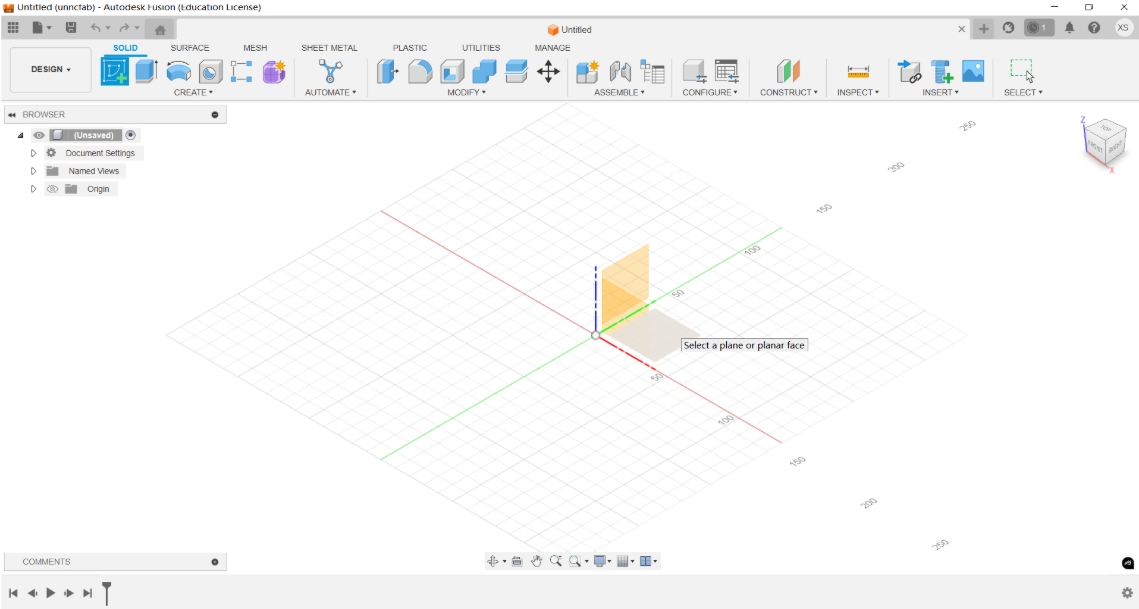Click the Measure tool icon
Viewport: 1139px width, 609px height.
pos(858,71)
